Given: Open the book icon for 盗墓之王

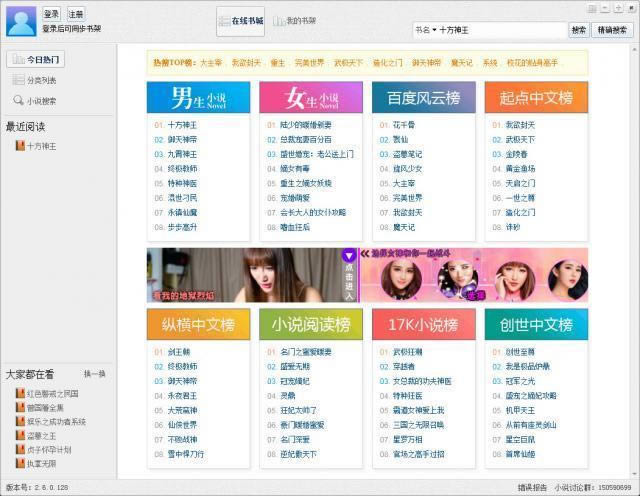Looking at the screenshot, I should pos(20,435).
